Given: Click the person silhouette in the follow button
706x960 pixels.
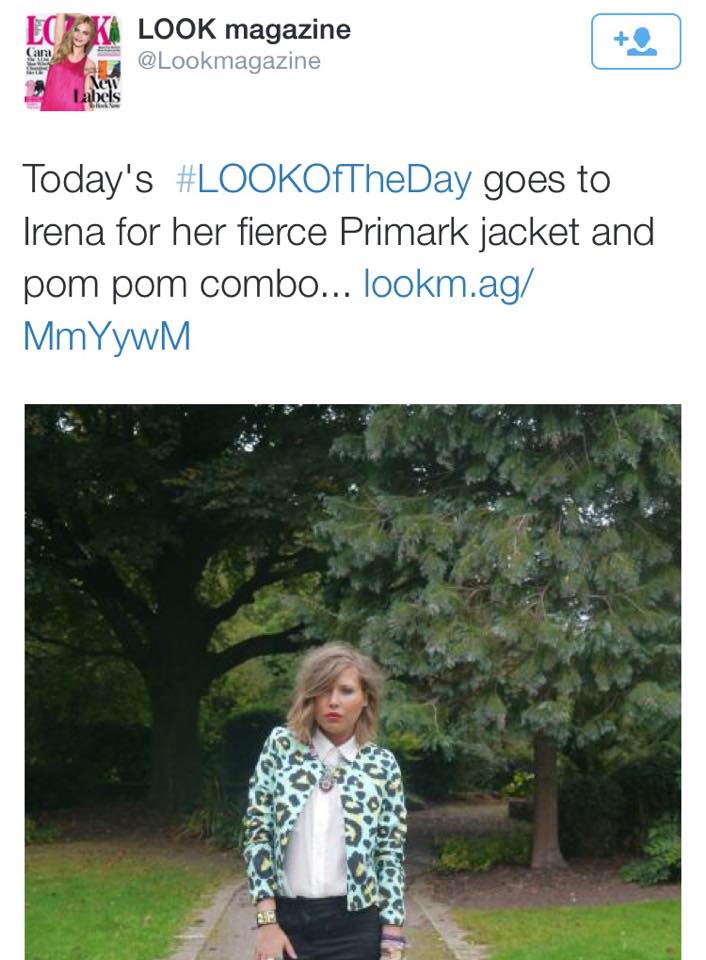Looking at the screenshot, I should pos(645,41).
